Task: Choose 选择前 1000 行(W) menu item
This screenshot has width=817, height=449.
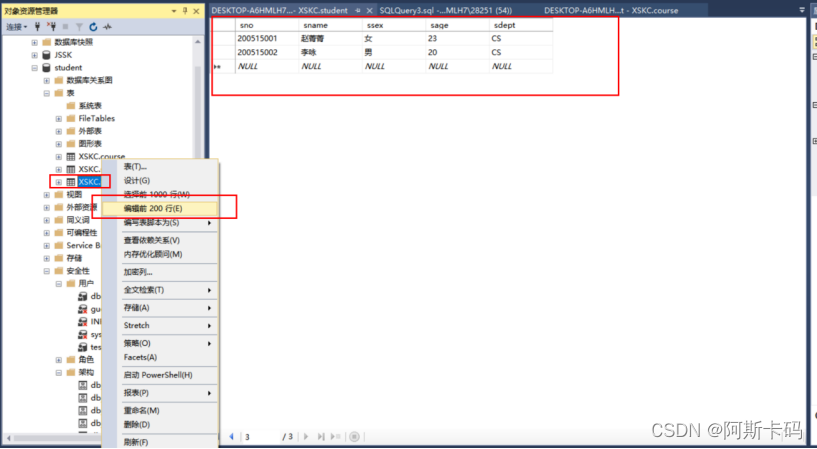Action: click(159, 195)
